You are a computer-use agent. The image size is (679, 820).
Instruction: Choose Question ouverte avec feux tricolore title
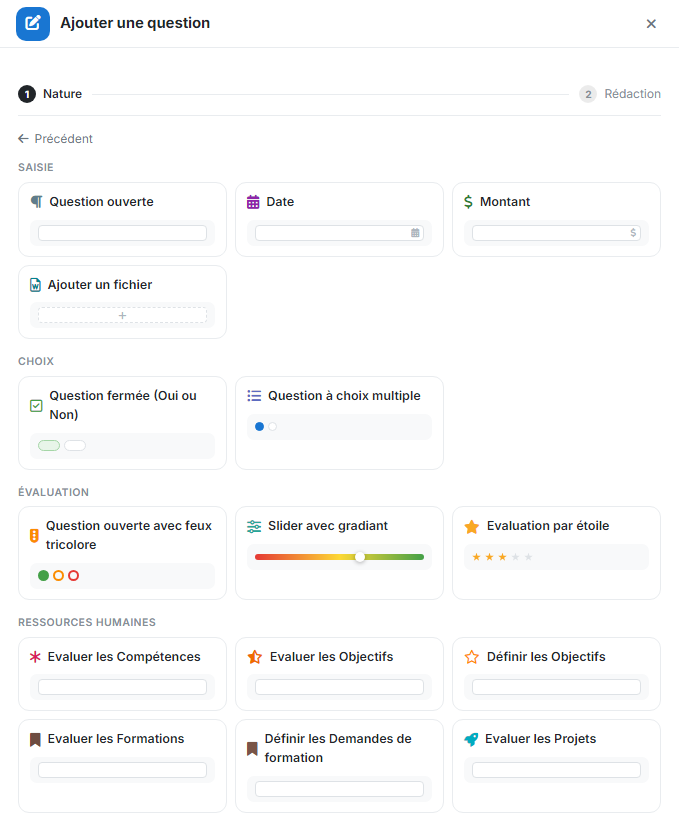click(129, 536)
